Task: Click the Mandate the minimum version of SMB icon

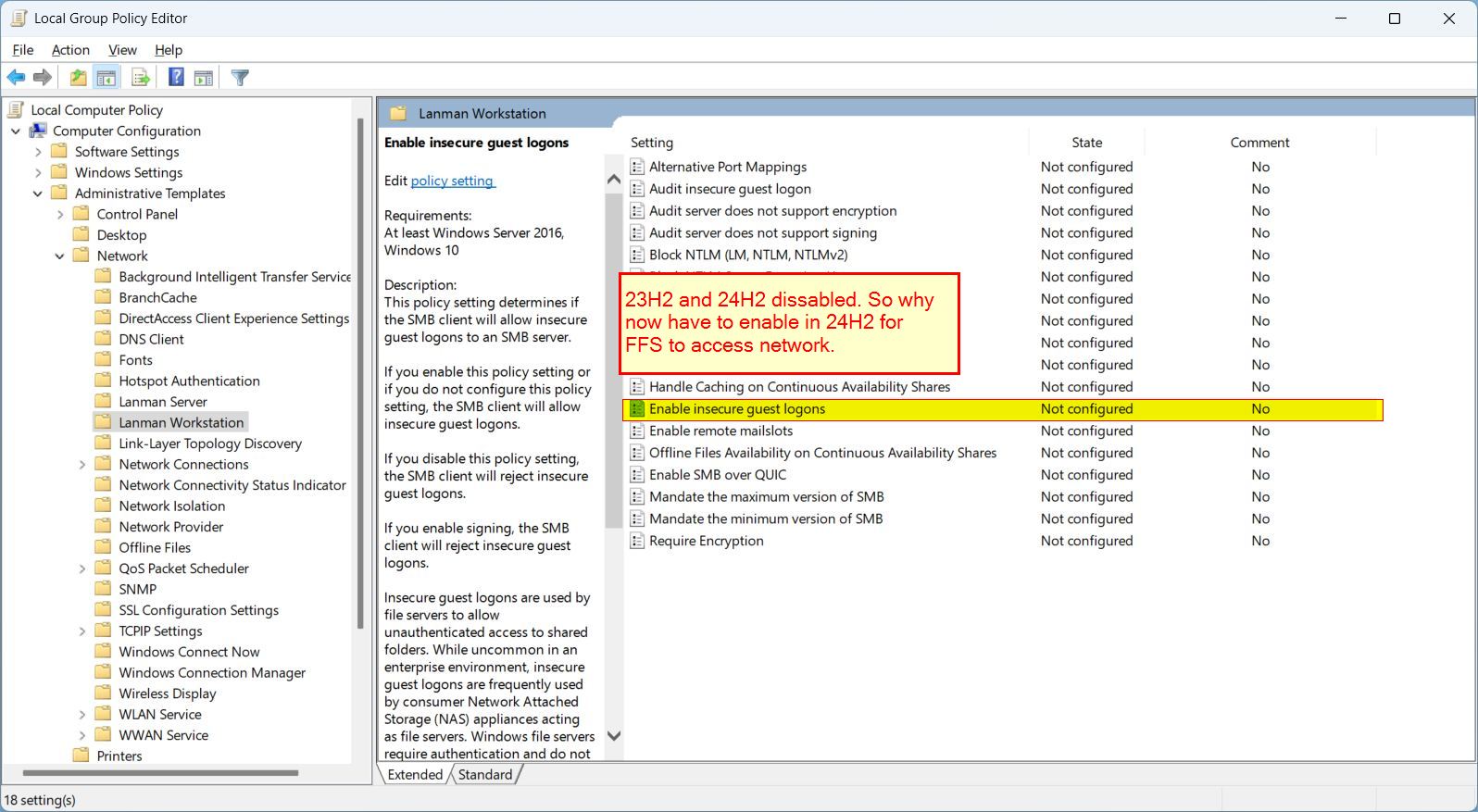Action: [637, 518]
